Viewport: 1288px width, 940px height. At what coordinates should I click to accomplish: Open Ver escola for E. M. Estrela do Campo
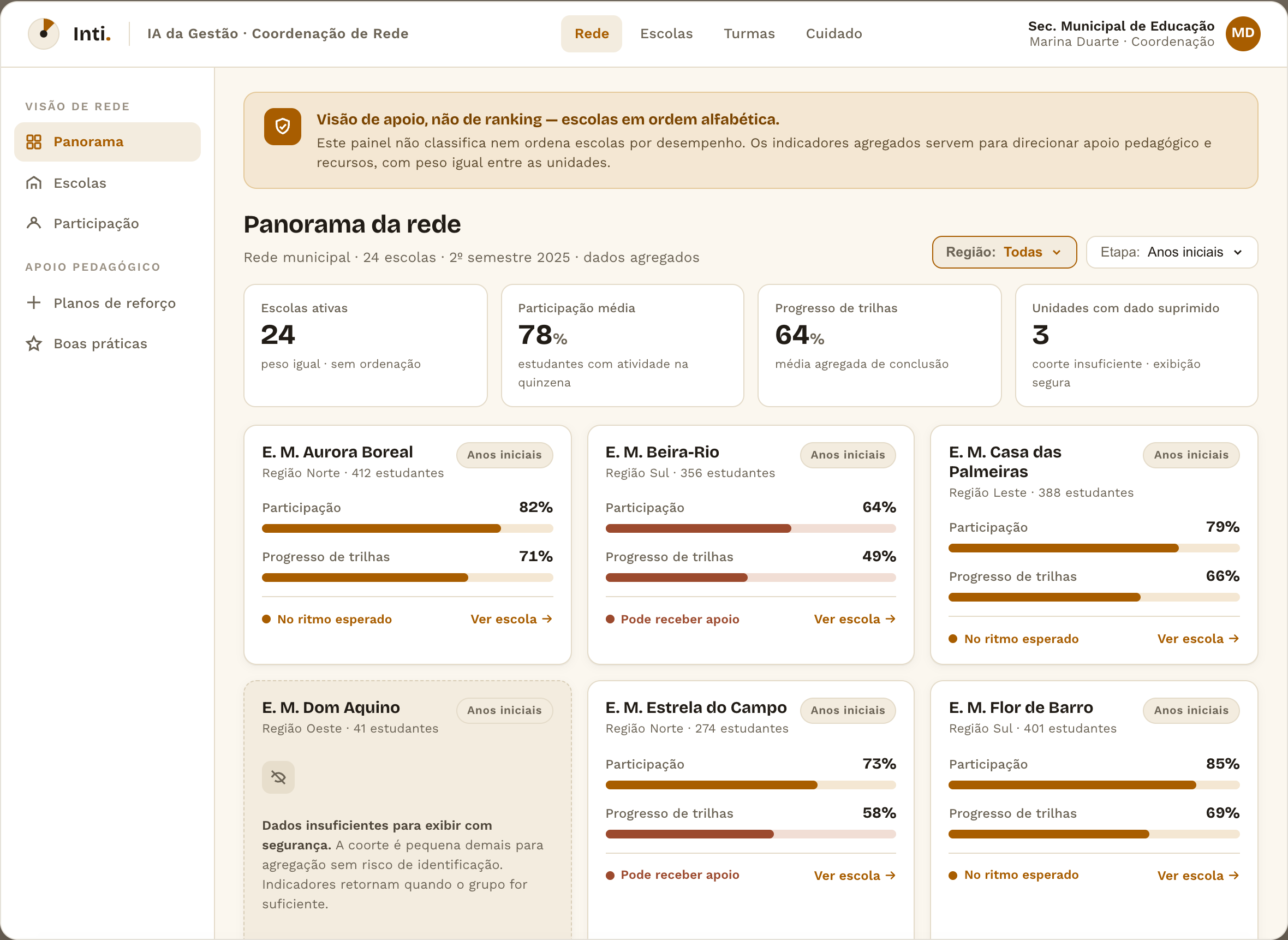click(x=855, y=876)
